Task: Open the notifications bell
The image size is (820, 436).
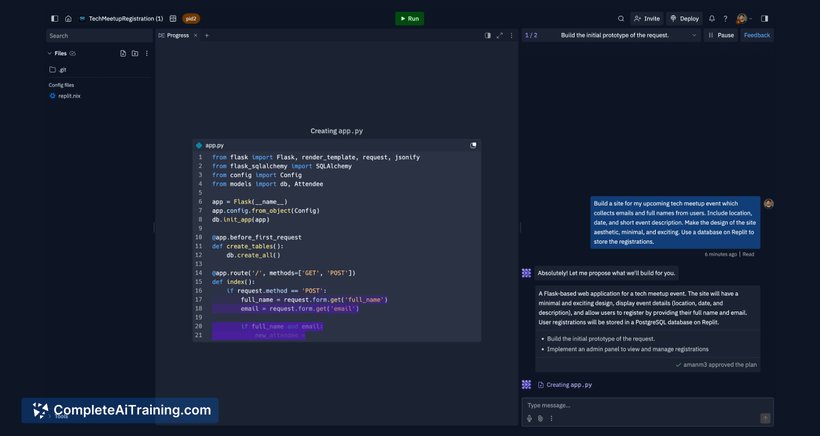Action: tap(712, 18)
